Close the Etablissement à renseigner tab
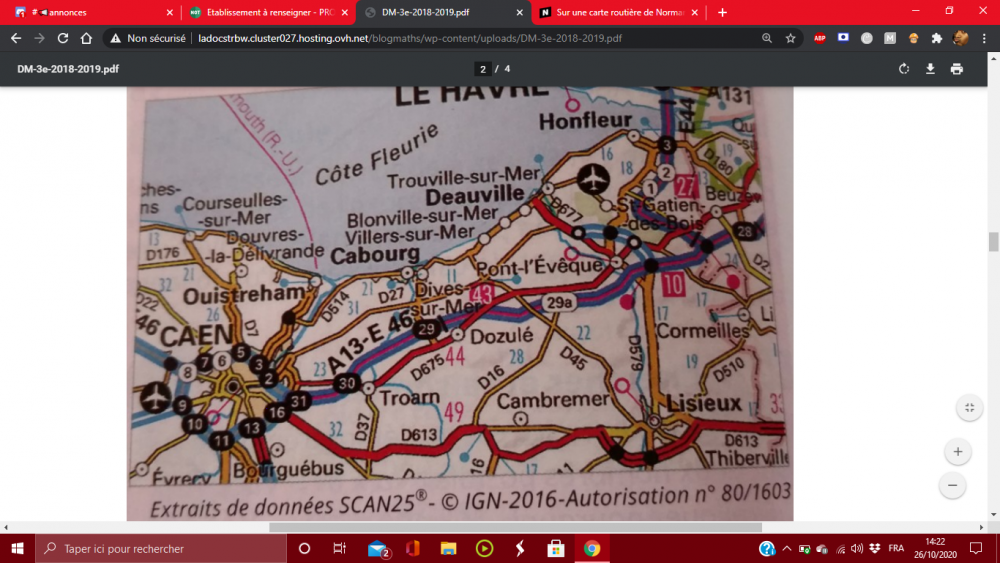Viewport: 1000px width, 563px height. (344, 12)
